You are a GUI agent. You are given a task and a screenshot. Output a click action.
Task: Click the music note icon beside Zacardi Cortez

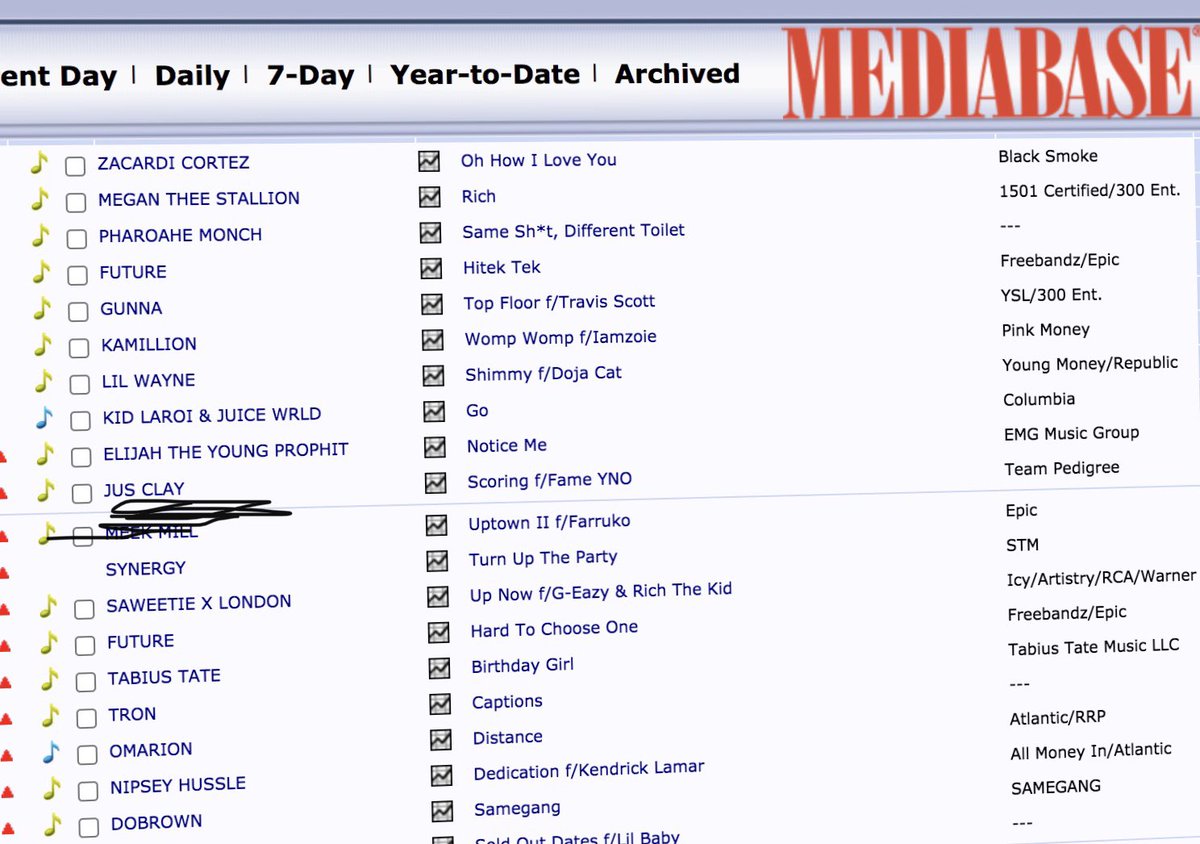point(38,162)
